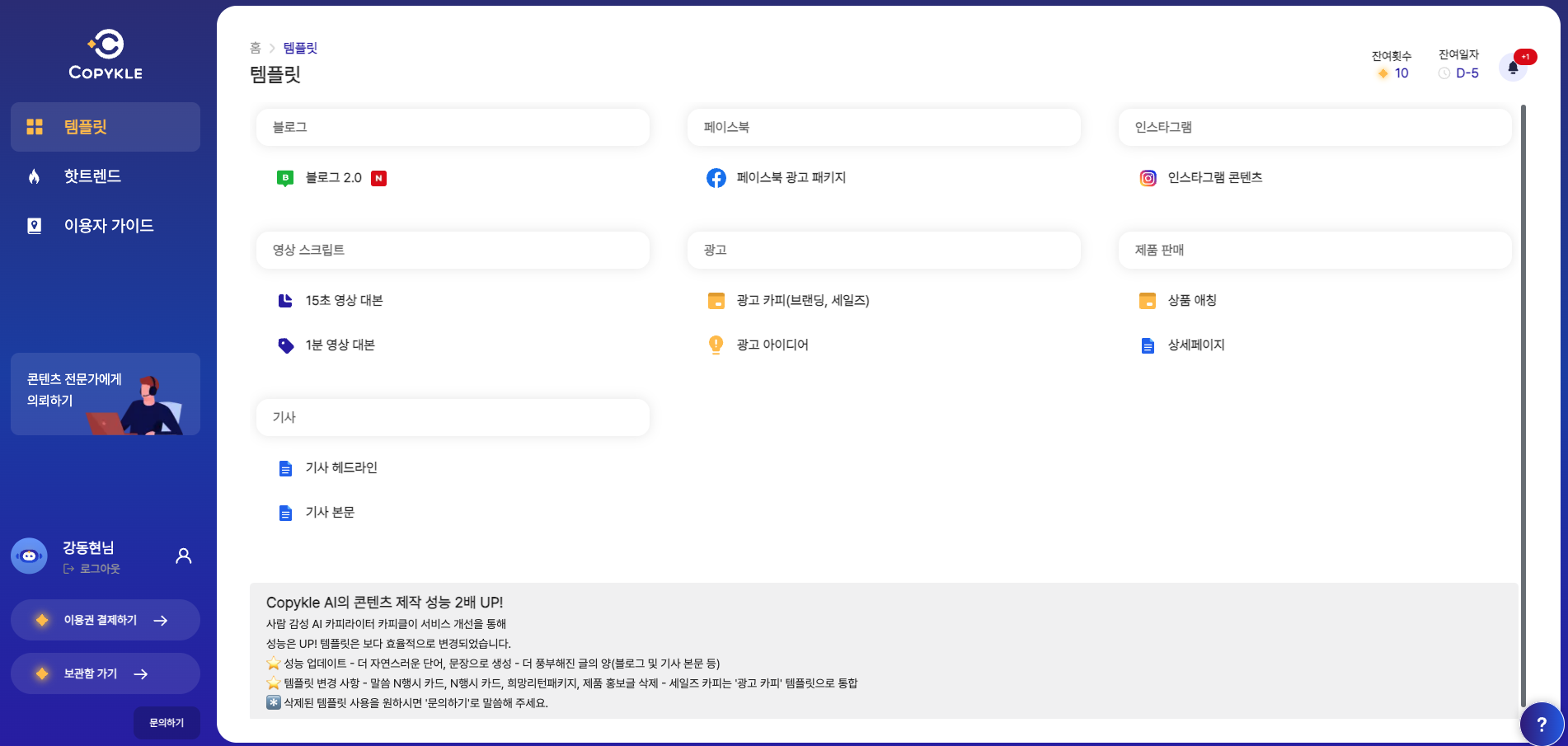Open the 15초 영상 대본 template
The image size is (1568, 746).
click(x=344, y=301)
